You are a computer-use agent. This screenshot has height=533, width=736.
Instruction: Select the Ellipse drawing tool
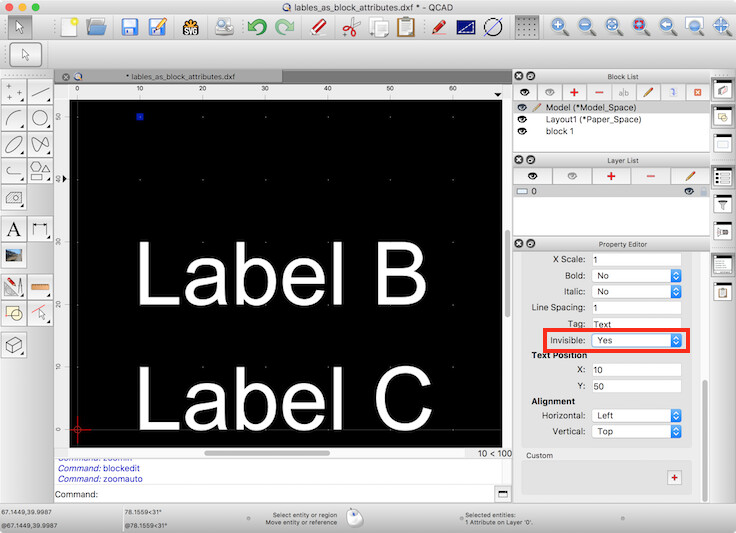click(x=14, y=144)
